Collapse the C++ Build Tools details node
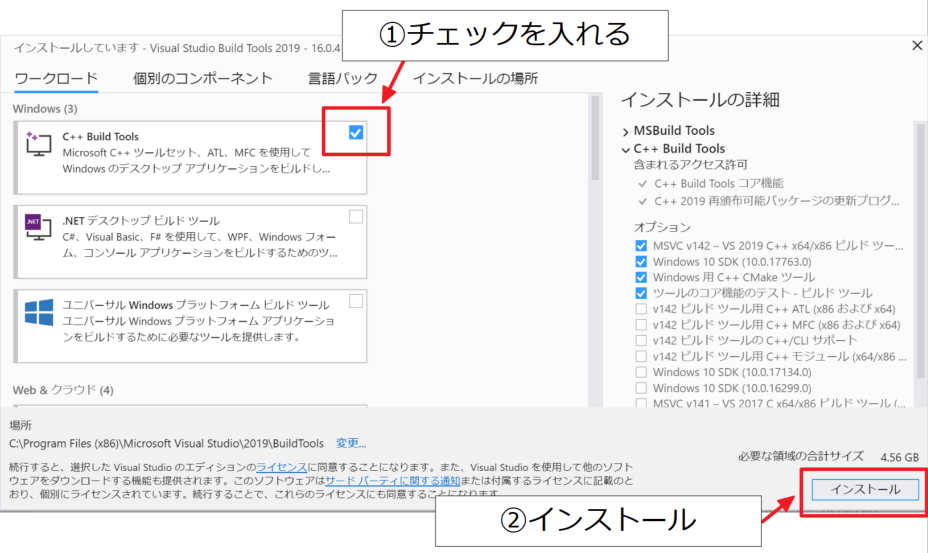 [x=626, y=149]
